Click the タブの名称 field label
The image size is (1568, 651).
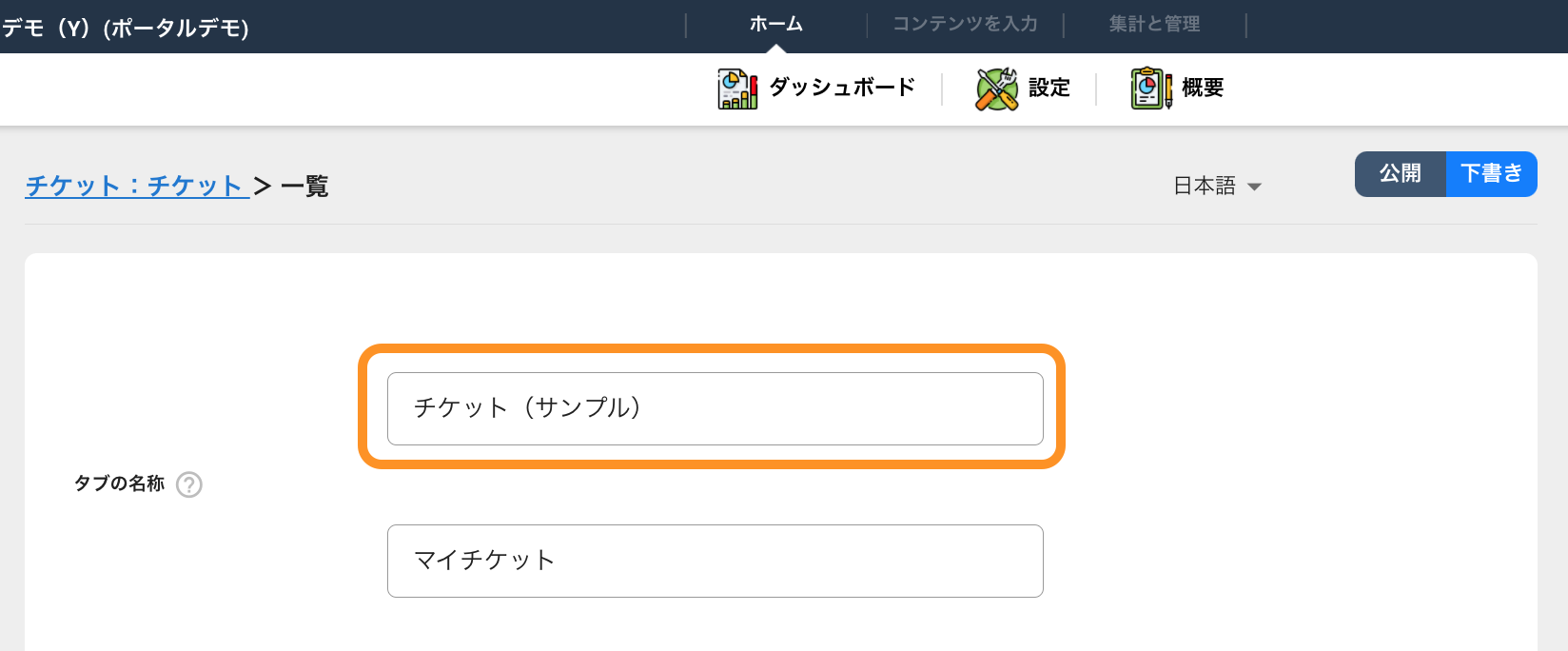click(x=120, y=483)
